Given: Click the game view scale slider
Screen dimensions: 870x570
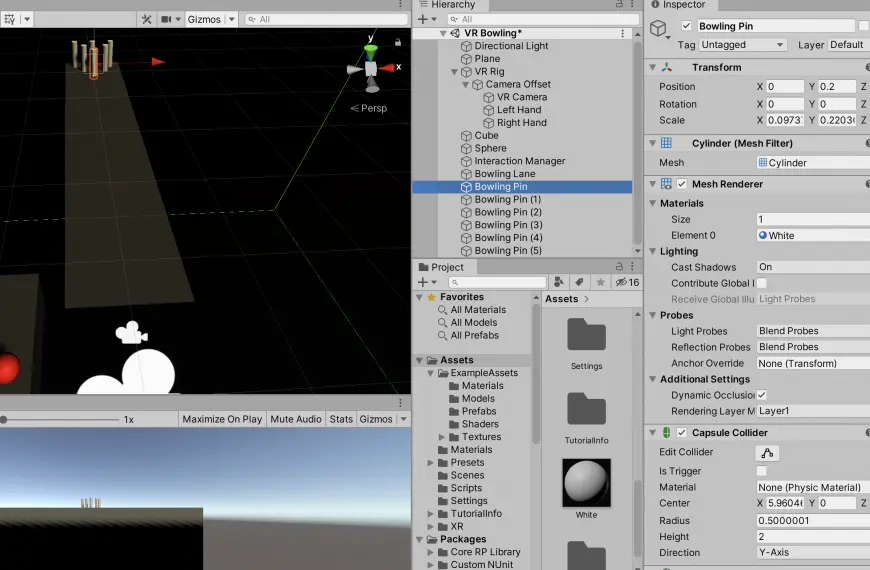Looking at the screenshot, I should point(60,420).
